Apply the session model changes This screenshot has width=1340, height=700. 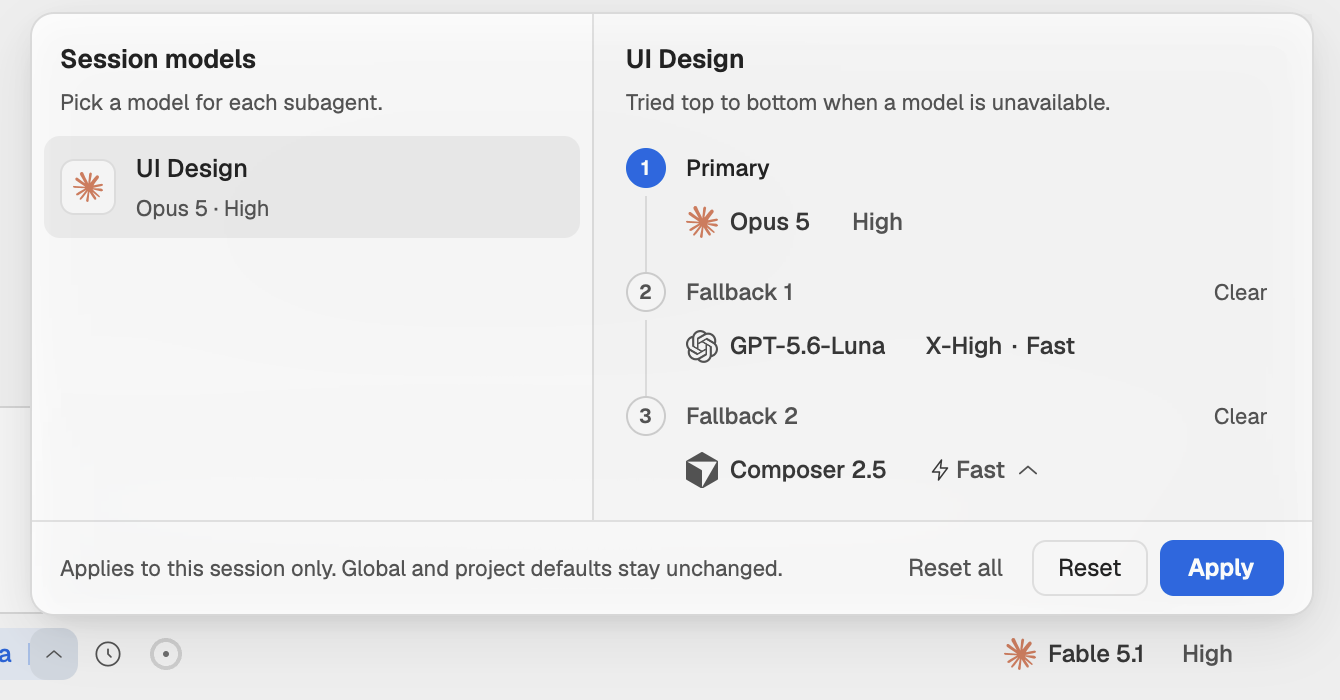1221,568
